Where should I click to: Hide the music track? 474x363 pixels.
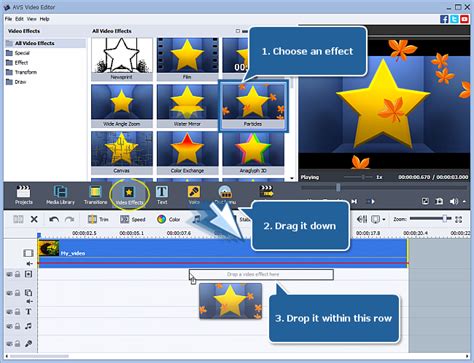9,326
